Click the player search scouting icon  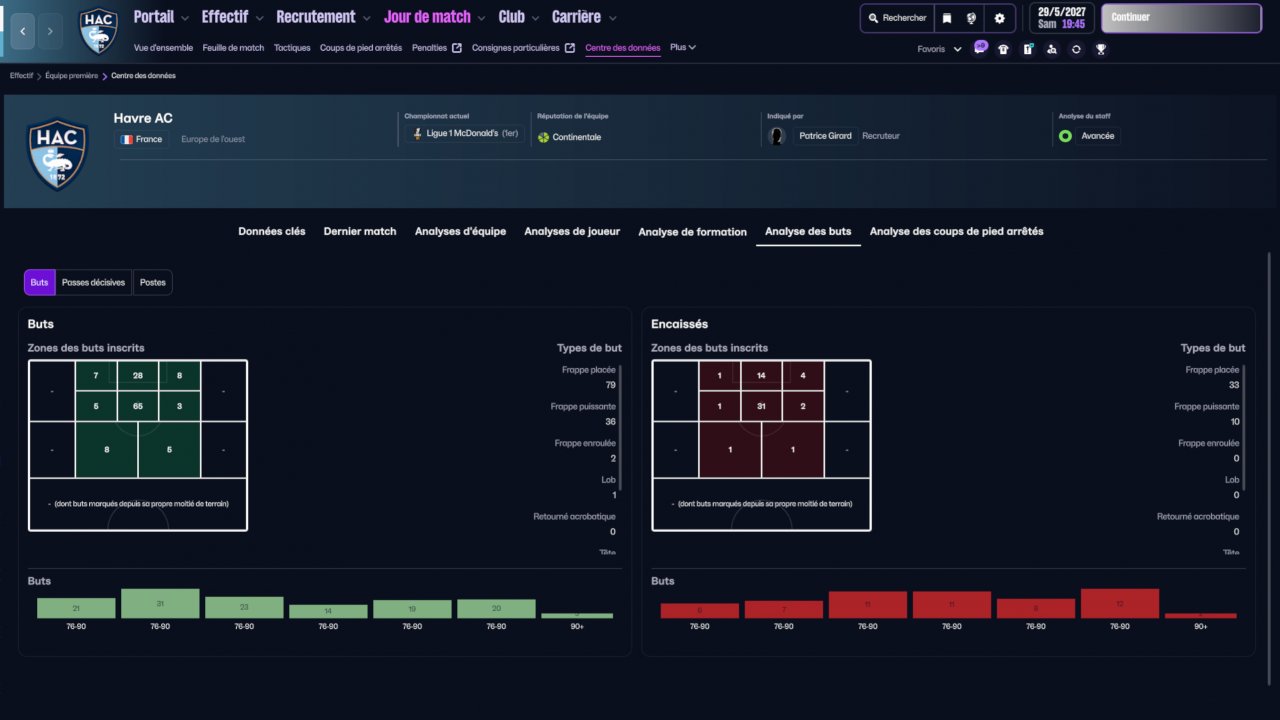point(1051,49)
